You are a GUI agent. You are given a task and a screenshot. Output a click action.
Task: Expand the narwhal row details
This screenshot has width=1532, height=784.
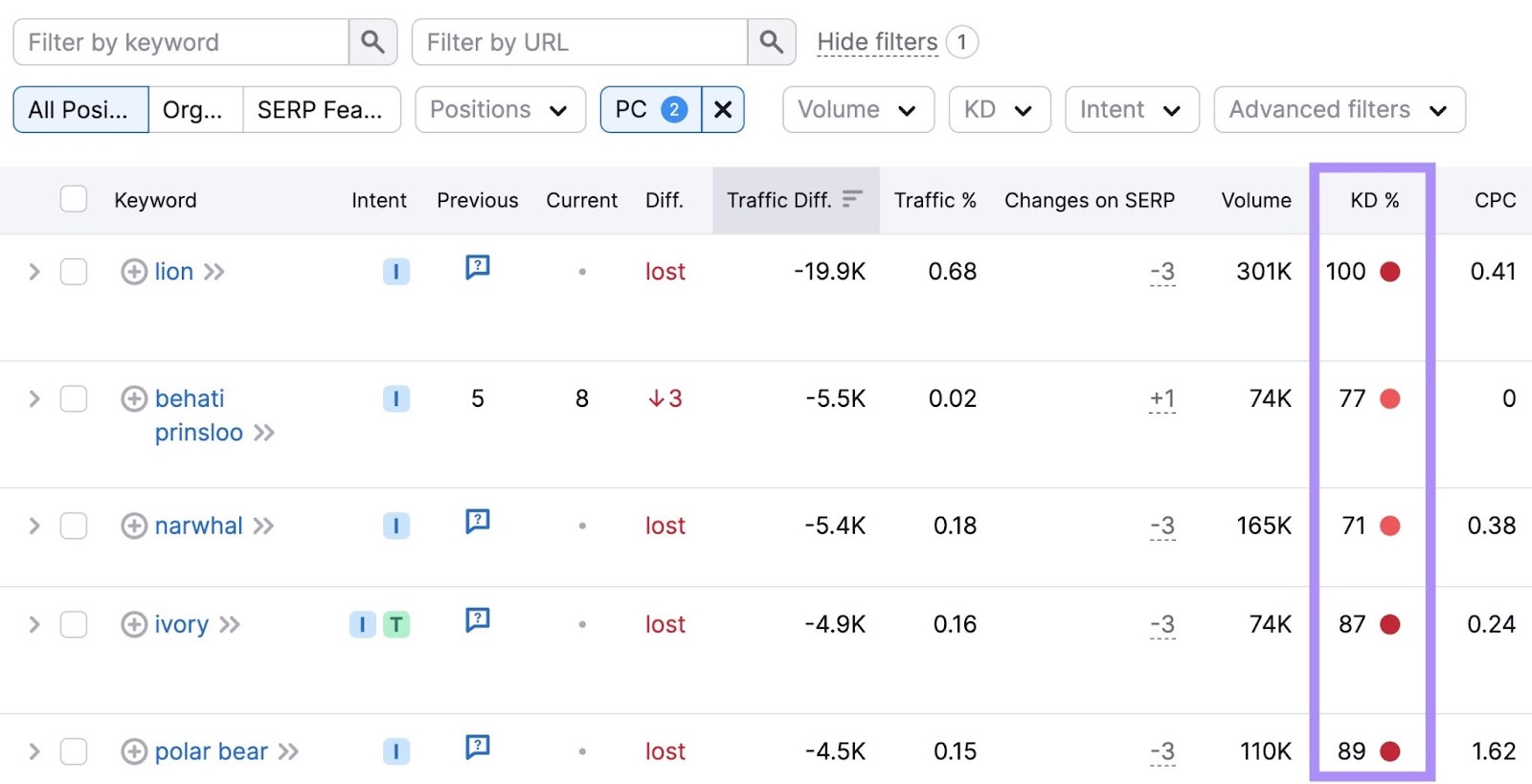click(34, 526)
